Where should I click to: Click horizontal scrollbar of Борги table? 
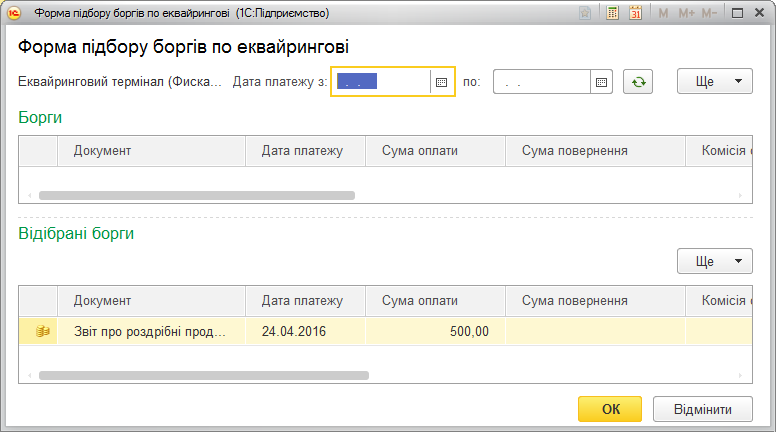tap(197, 195)
